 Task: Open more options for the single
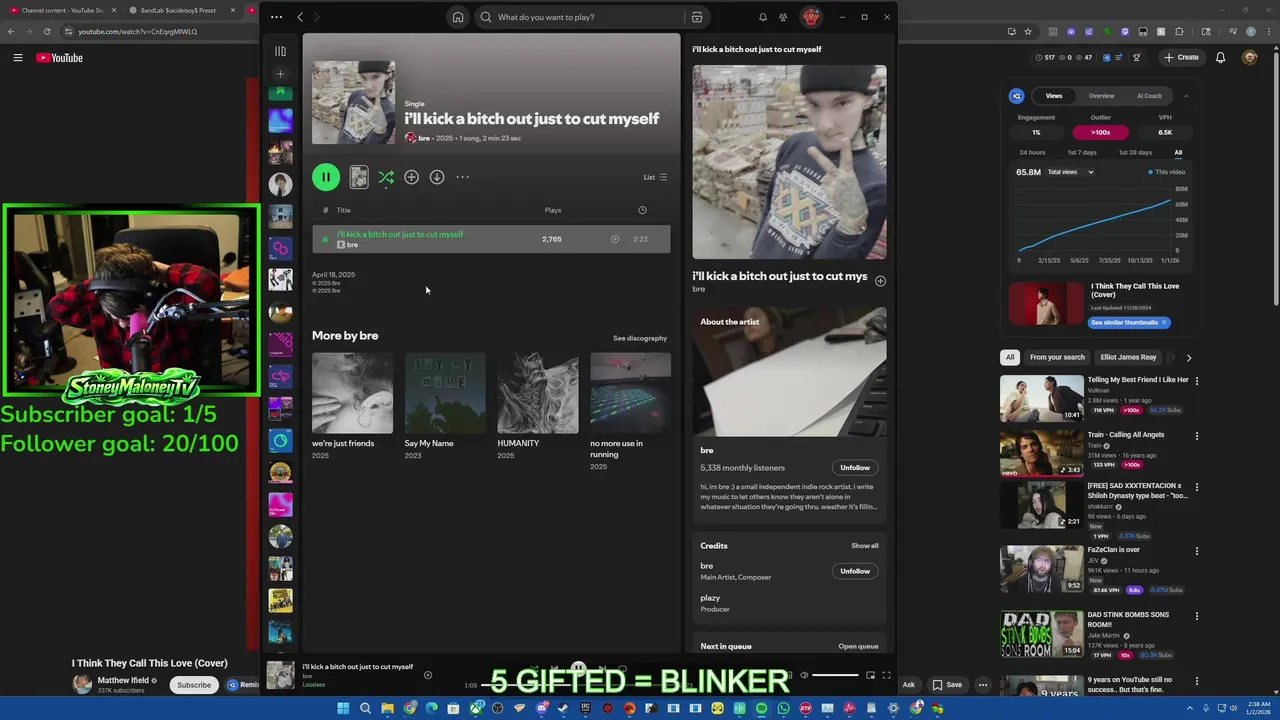[x=462, y=177]
